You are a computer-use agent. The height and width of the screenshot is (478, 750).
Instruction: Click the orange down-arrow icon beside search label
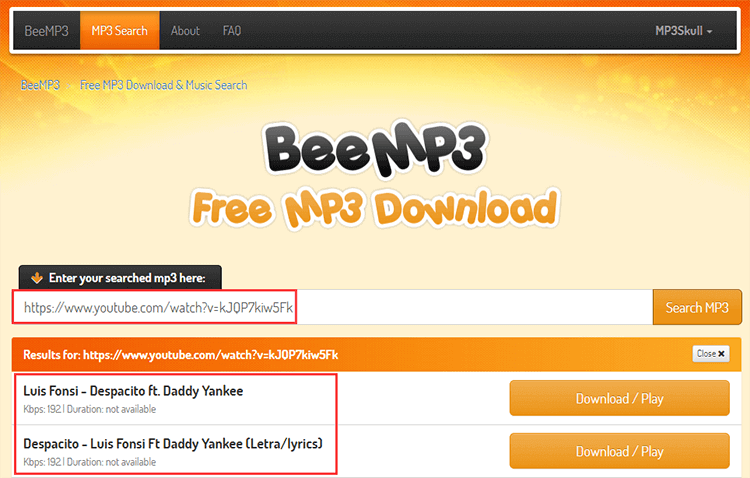coord(36,278)
